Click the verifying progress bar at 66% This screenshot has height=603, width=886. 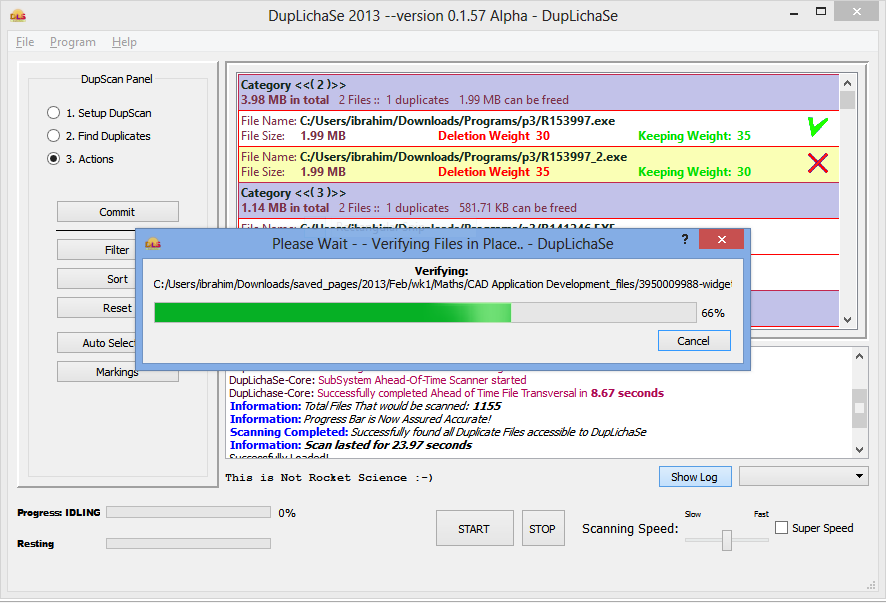[425, 313]
